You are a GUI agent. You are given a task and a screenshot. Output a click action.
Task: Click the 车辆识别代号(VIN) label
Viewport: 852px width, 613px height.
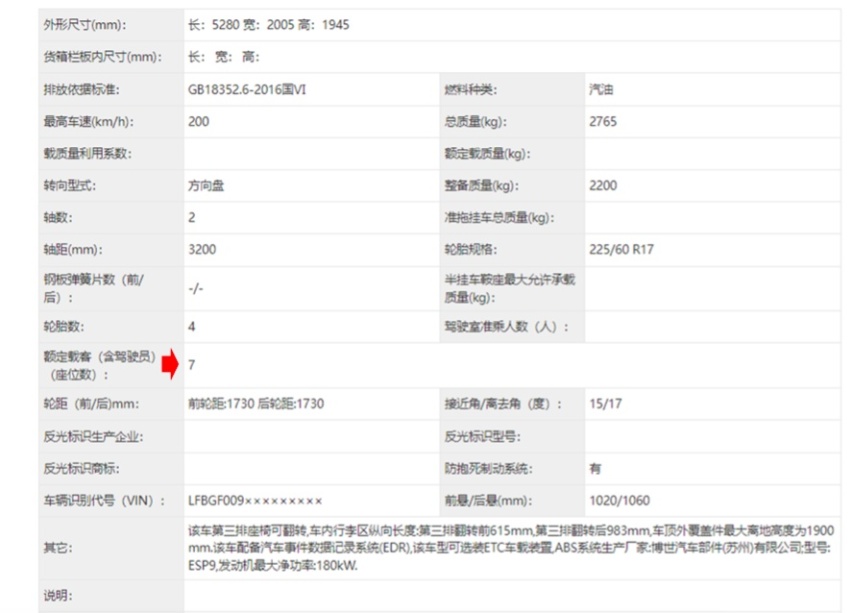coord(104,501)
